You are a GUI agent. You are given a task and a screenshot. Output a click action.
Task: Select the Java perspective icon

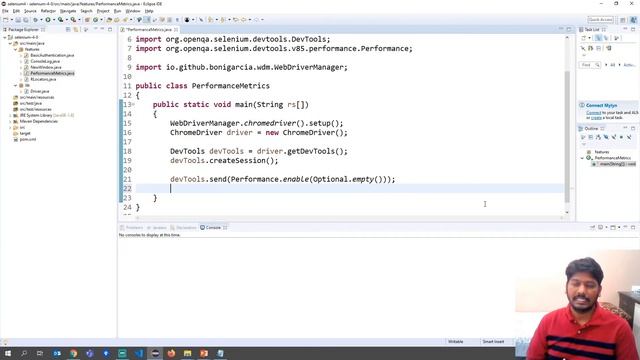coord(633,20)
